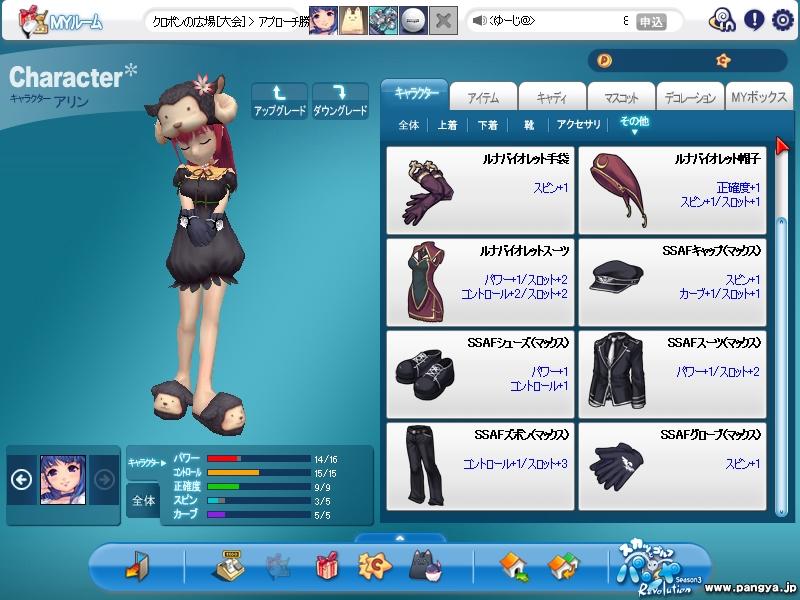Click the white golf ball icon in top bar
This screenshot has height=600, width=800.
pyautogui.click(x=413, y=20)
